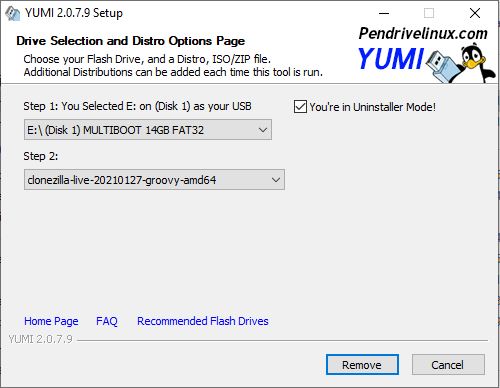Open the FAQ link
This screenshot has height=388, width=500.
pos(107,321)
